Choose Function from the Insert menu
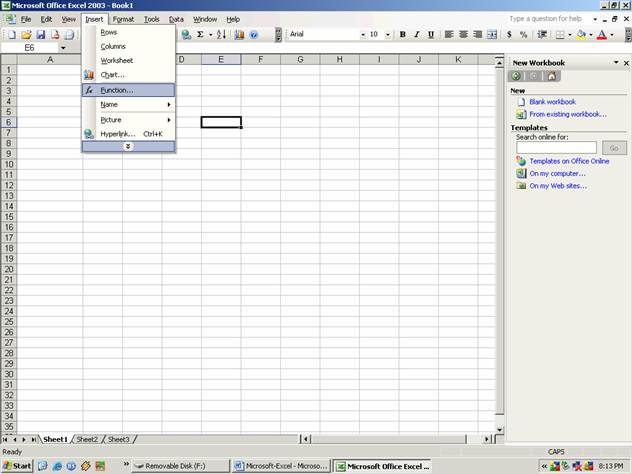 pos(128,90)
